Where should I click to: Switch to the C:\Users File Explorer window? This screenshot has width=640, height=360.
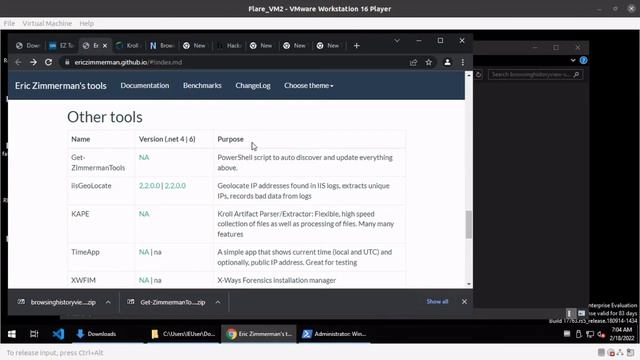point(184,334)
